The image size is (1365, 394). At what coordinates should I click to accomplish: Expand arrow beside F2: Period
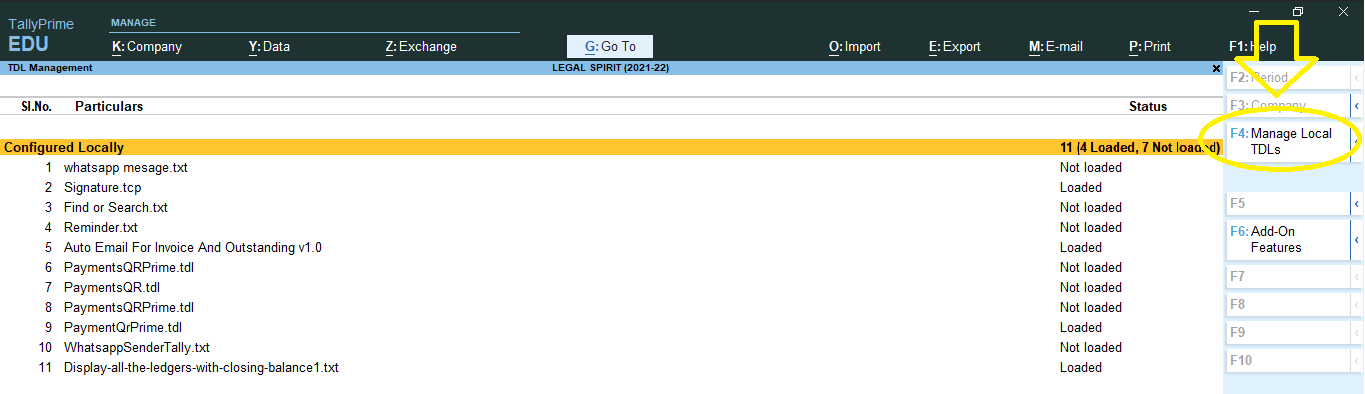1357,77
